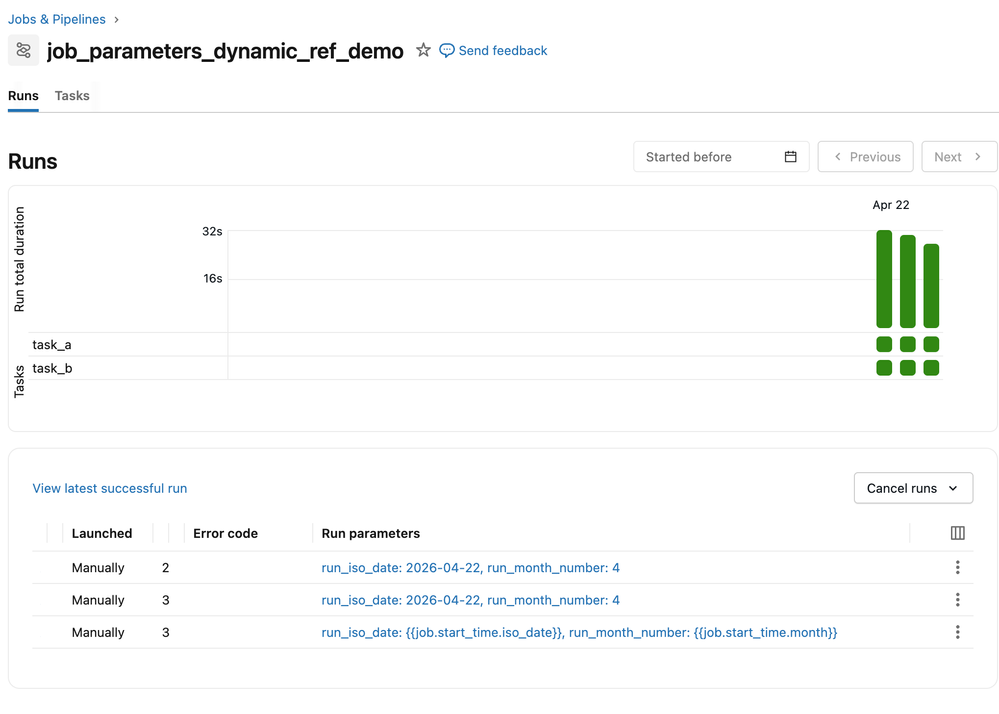999x714 pixels.
Task: Open the Jobs & Pipelines breadcrumb
Action: (56, 18)
